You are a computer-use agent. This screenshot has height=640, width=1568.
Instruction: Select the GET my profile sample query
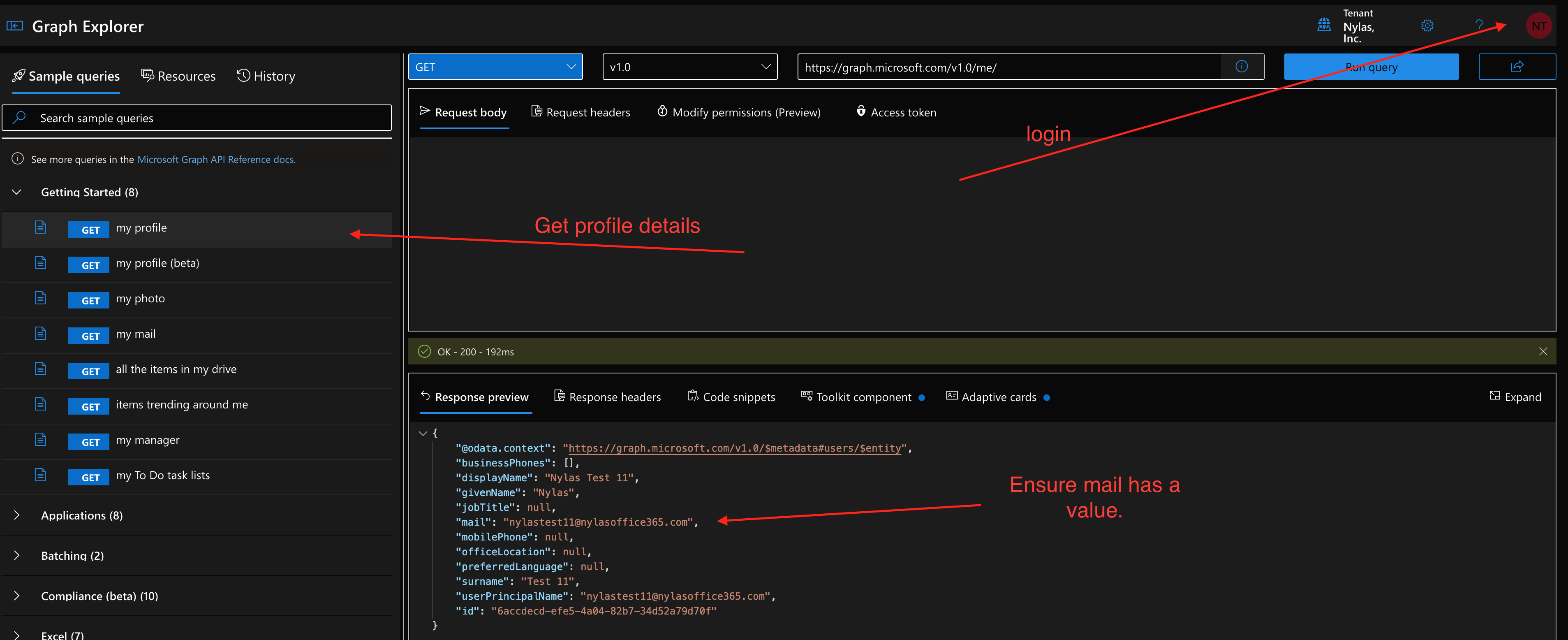pyautogui.click(x=197, y=229)
